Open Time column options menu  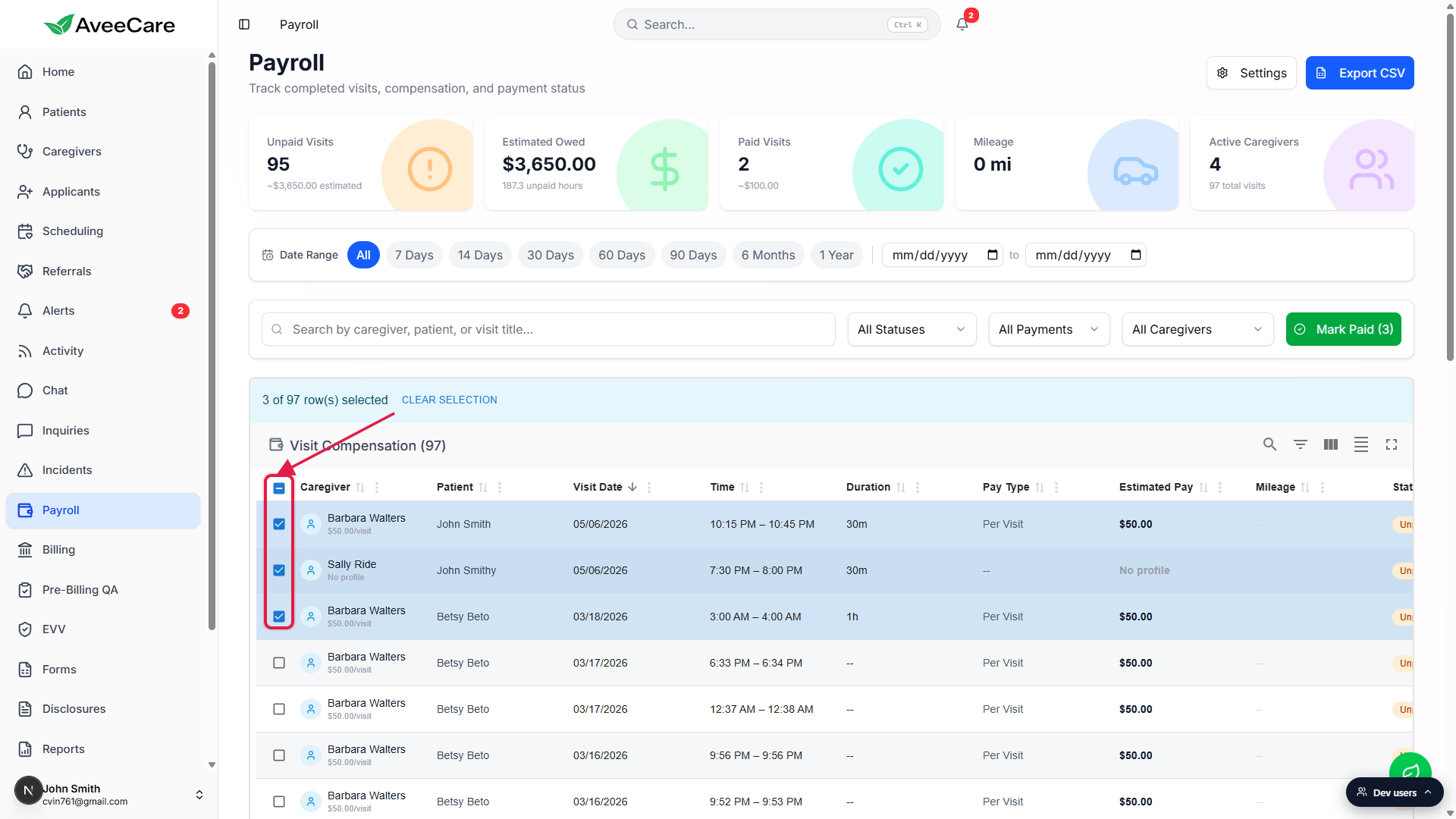coord(761,487)
